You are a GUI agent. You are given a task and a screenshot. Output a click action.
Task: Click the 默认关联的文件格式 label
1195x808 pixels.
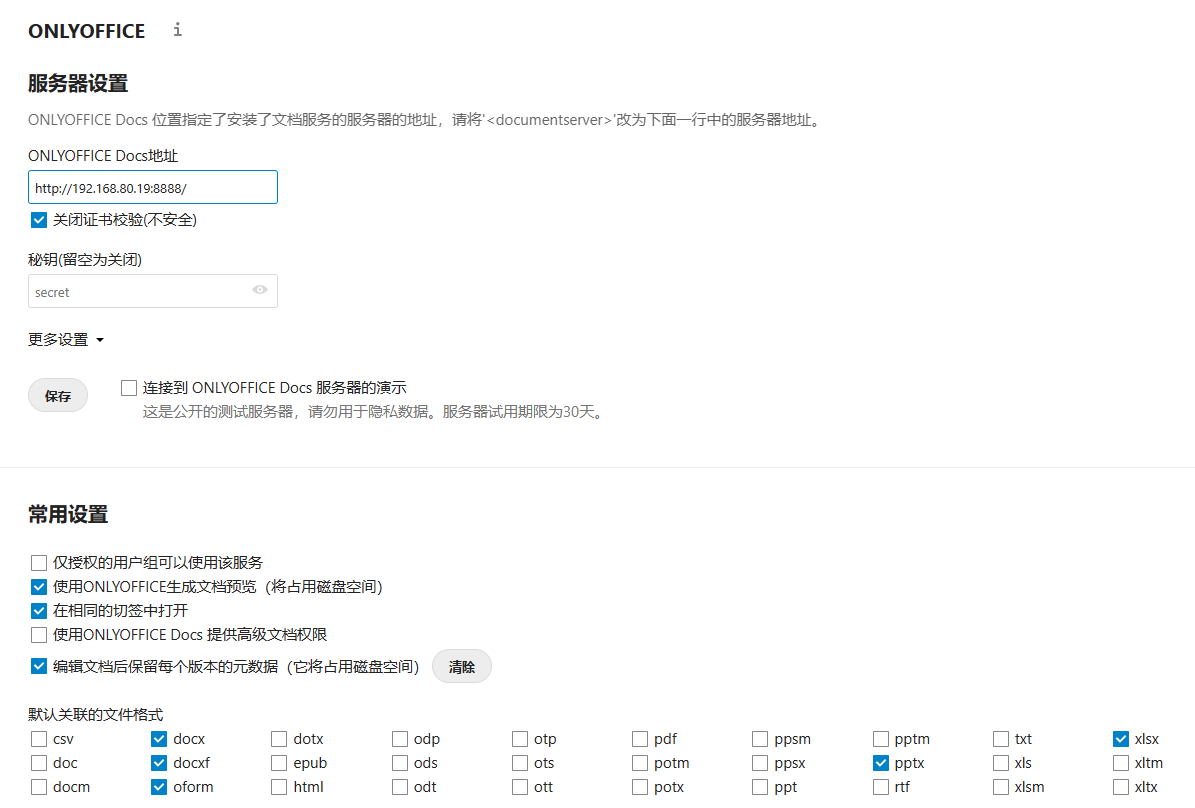click(x=95, y=715)
